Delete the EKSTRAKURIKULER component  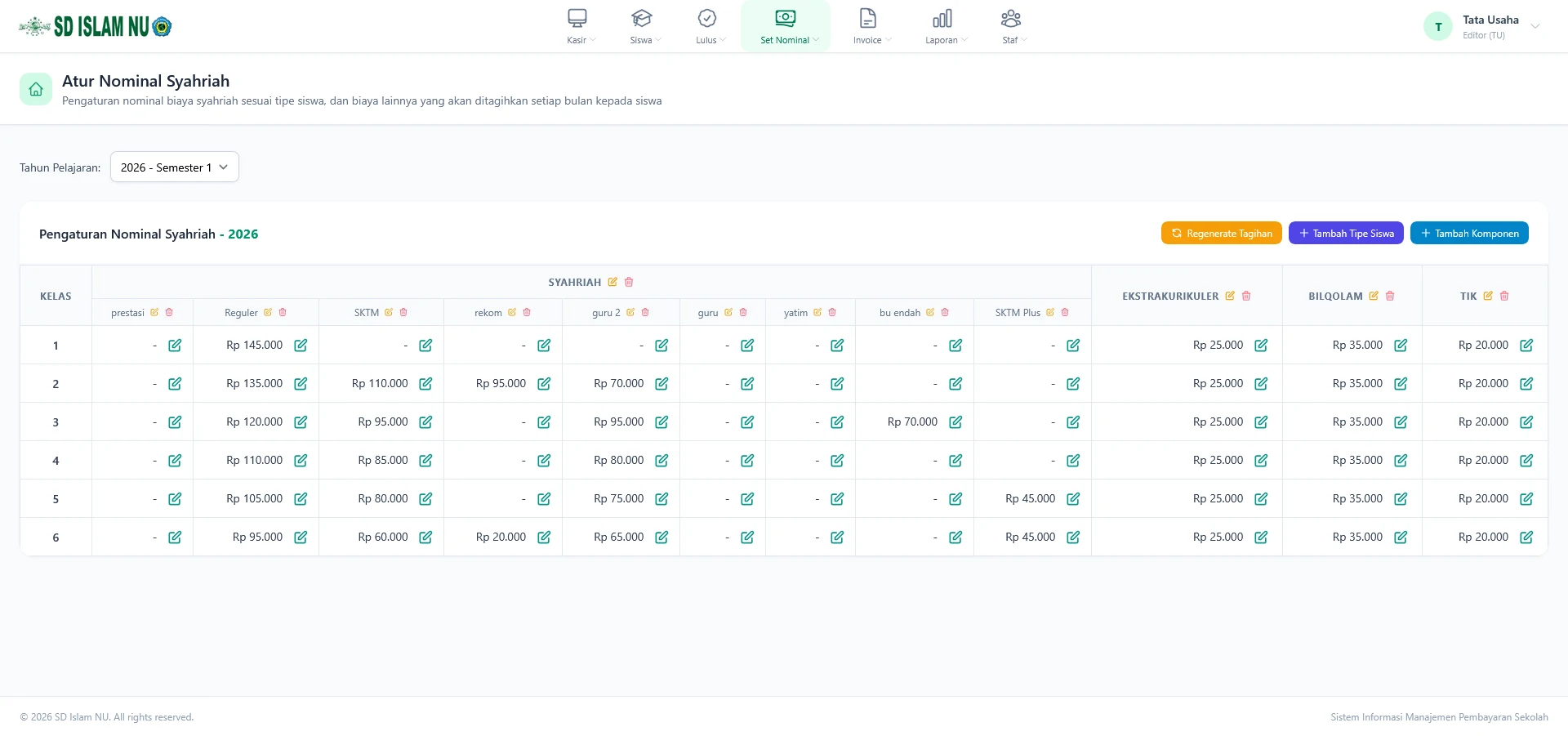[x=1246, y=296]
